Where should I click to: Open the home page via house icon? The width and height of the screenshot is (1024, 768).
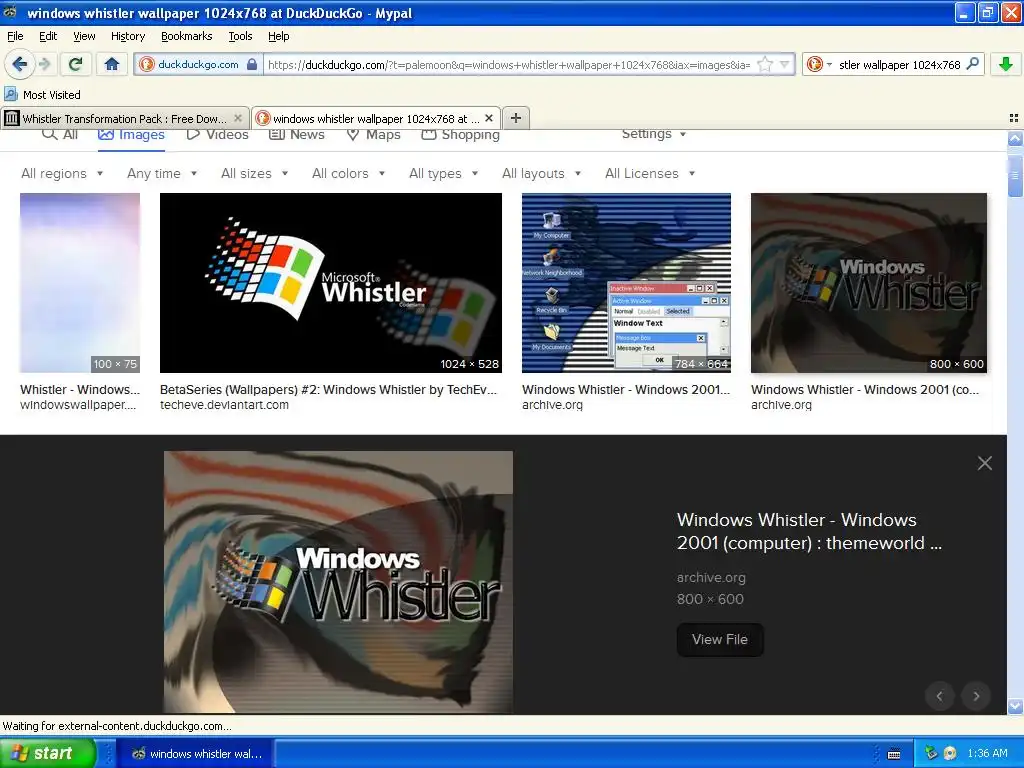[x=112, y=64]
